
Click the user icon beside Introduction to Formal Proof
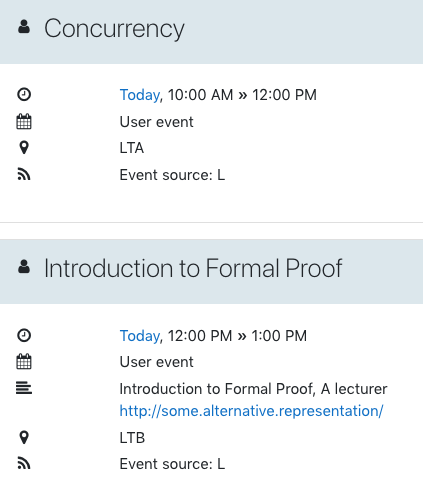coord(24,267)
